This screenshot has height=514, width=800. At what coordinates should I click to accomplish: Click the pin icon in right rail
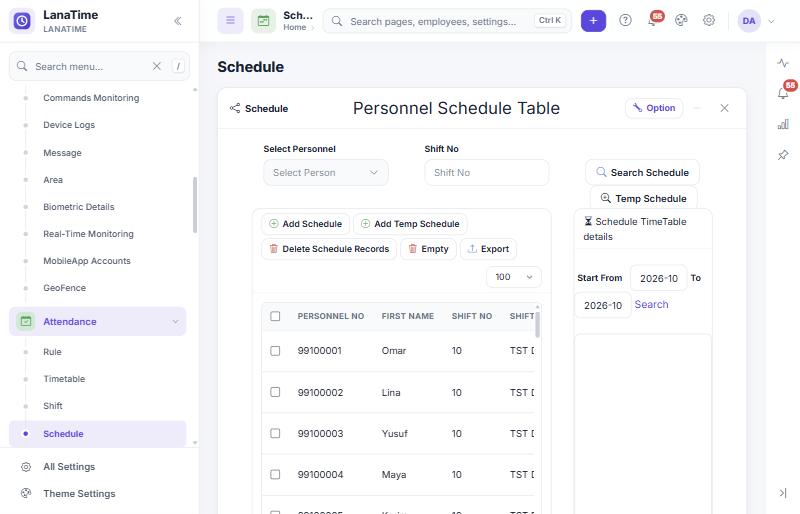click(x=783, y=155)
